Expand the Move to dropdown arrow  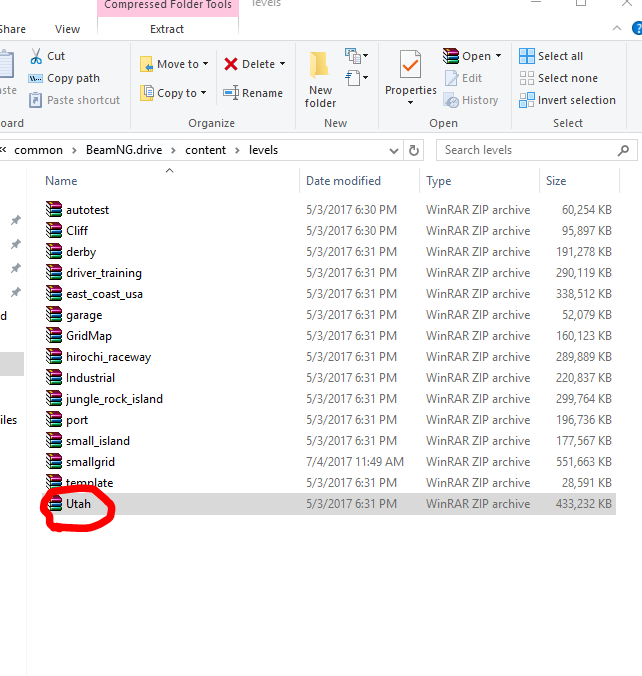tap(206, 64)
